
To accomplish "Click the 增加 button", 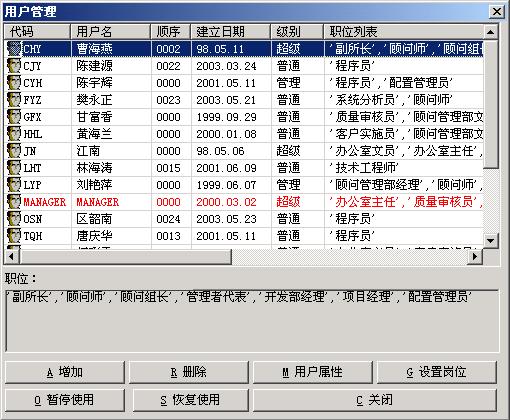I will (x=65, y=372).
